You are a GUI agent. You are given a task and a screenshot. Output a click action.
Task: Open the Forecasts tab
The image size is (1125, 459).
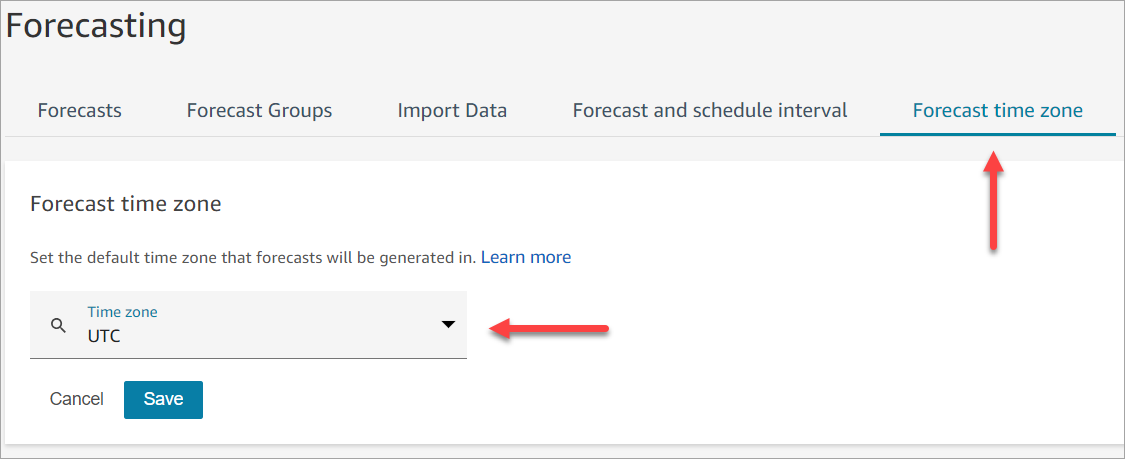click(x=80, y=110)
